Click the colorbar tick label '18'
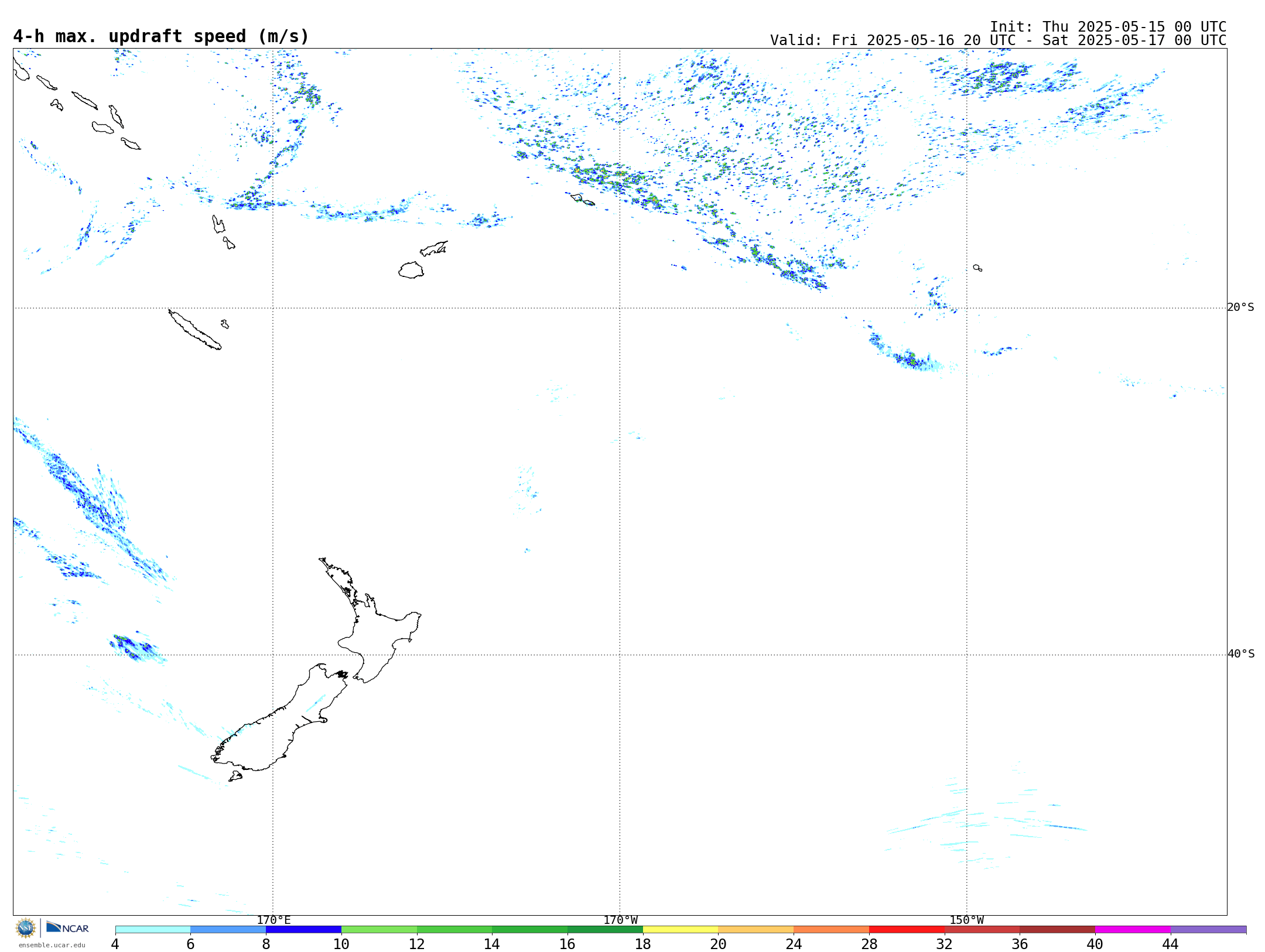Screen dimensions: 1265x952 (643, 944)
